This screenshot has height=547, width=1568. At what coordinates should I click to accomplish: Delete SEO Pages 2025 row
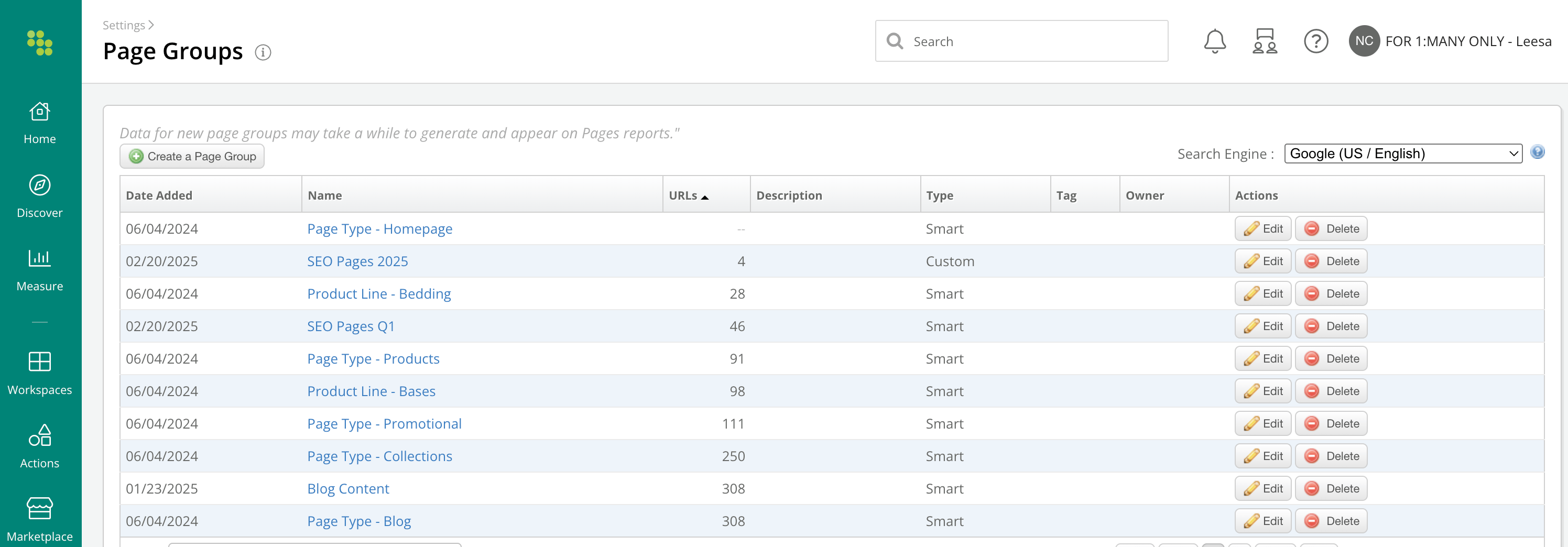[x=1331, y=261]
